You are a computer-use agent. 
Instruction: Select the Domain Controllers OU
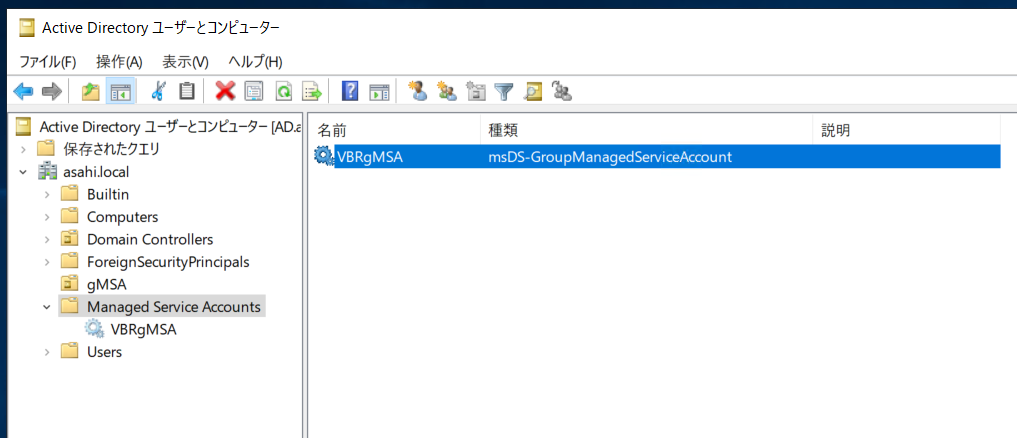tap(150, 239)
